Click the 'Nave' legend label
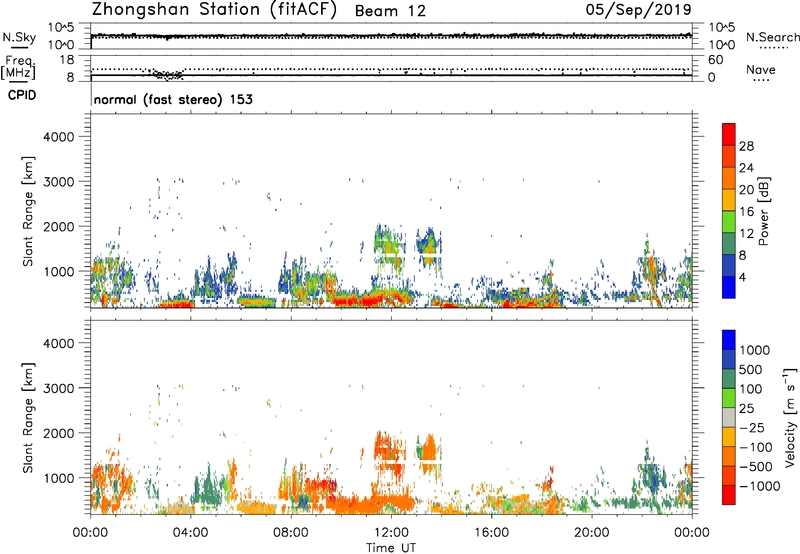This screenshot has width=800, height=554. (760, 70)
